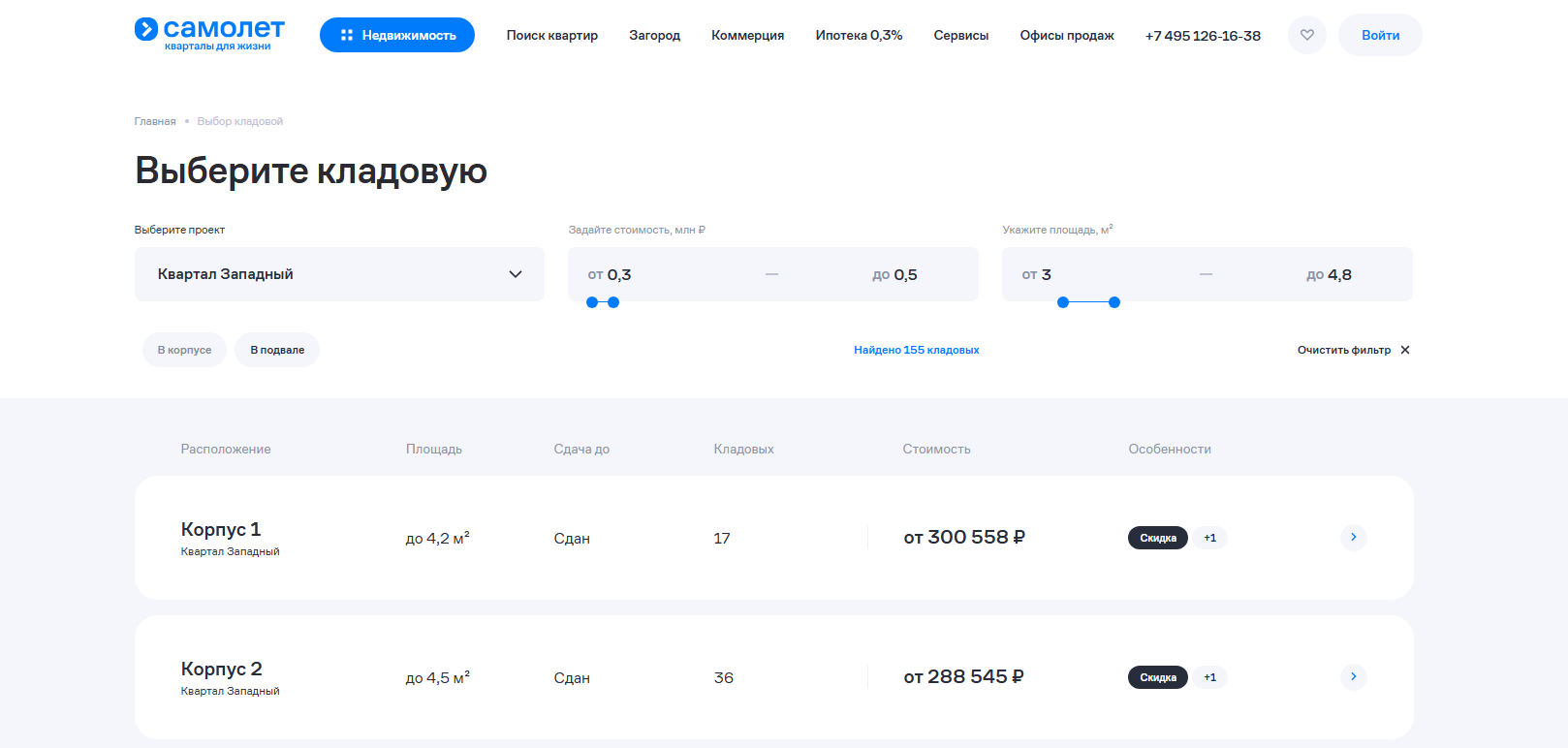
Task: Call the phone number +7 495 126-16-38
Action: 1203,35
